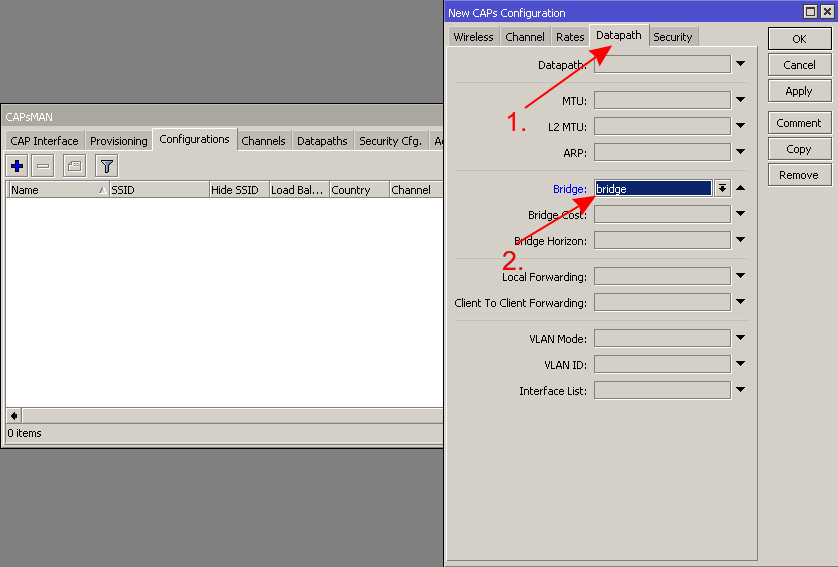Click the Cancel button
The image size is (838, 567).
click(x=799, y=65)
